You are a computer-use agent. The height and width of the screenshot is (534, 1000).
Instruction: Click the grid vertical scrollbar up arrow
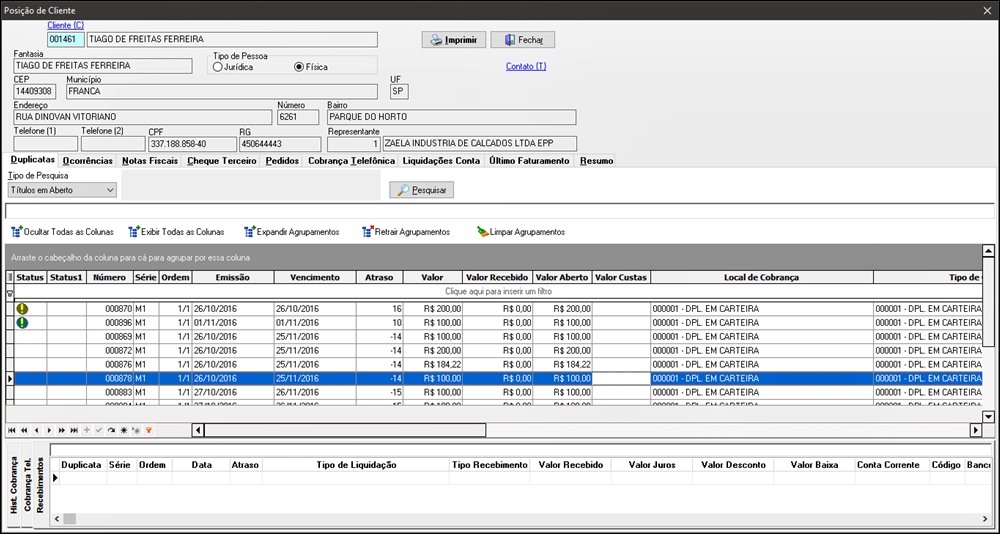[x=989, y=251]
